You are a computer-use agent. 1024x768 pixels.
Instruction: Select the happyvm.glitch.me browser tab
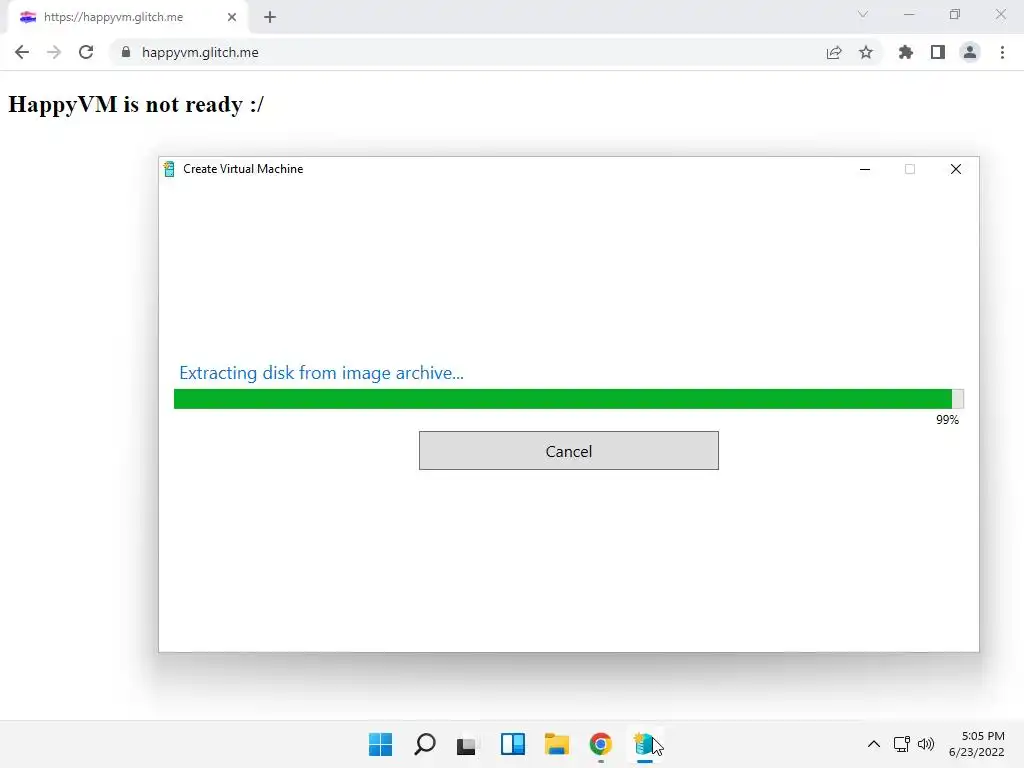pos(127,17)
